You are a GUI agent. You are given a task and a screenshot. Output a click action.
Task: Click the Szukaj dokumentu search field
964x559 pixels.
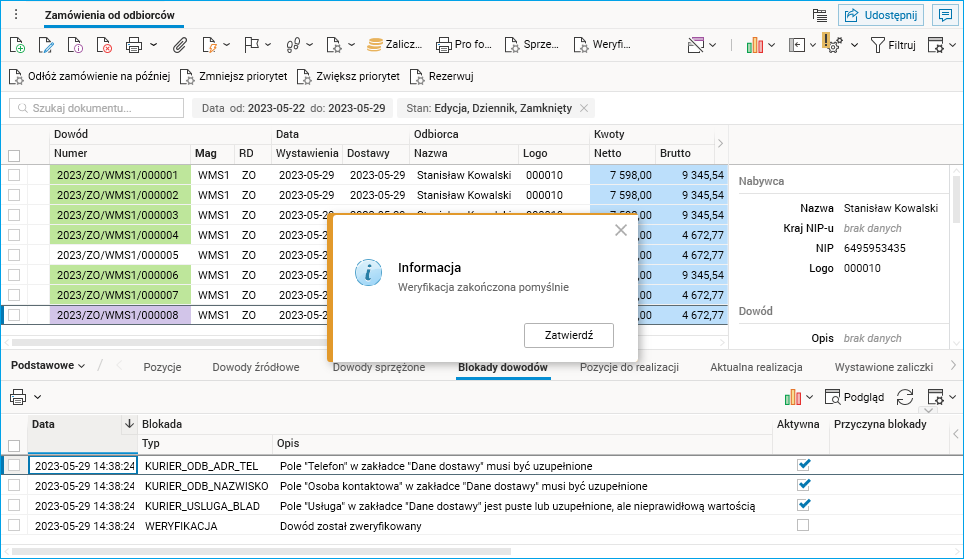click(x=97, y=108)
